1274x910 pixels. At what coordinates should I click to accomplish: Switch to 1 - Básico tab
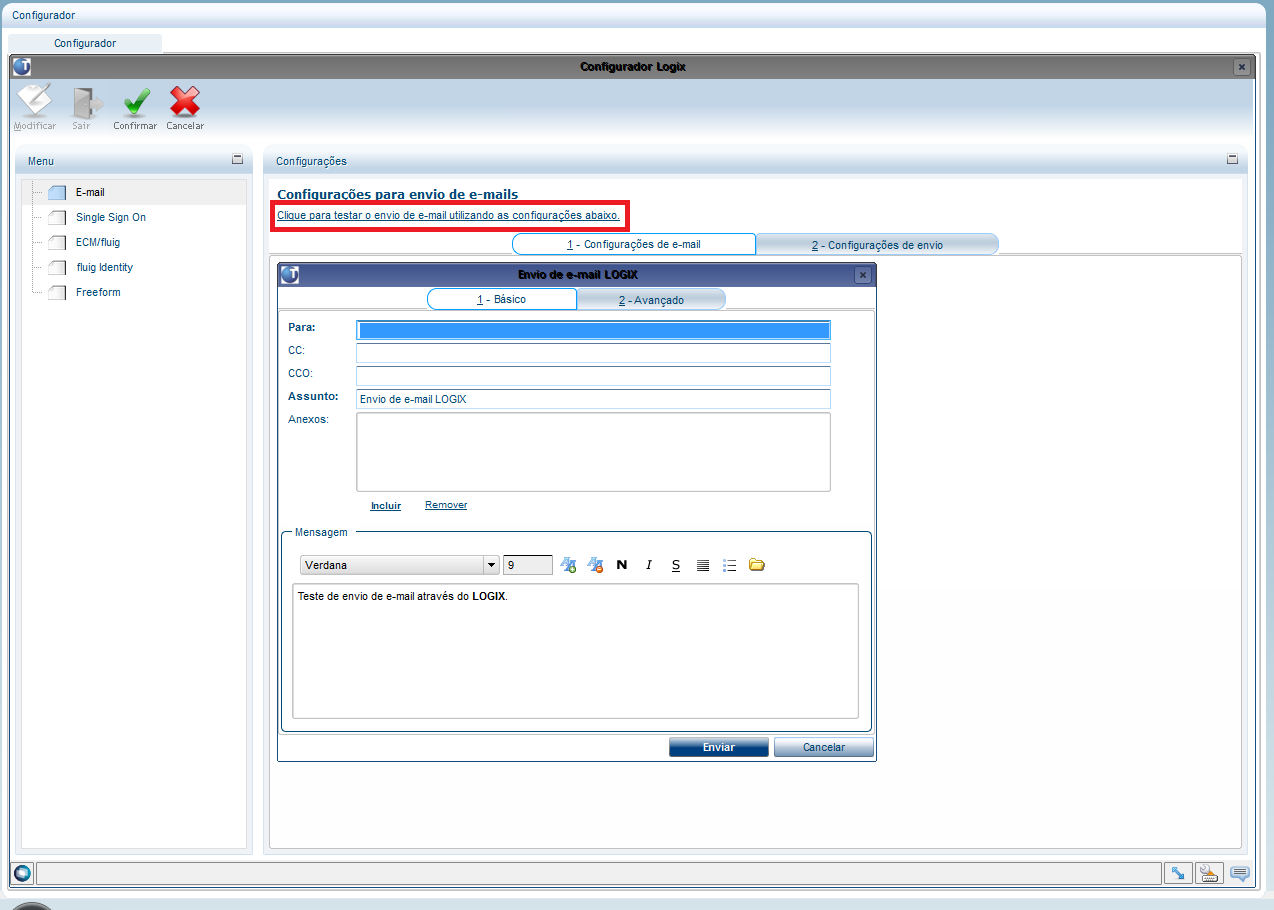pos(502,299)
